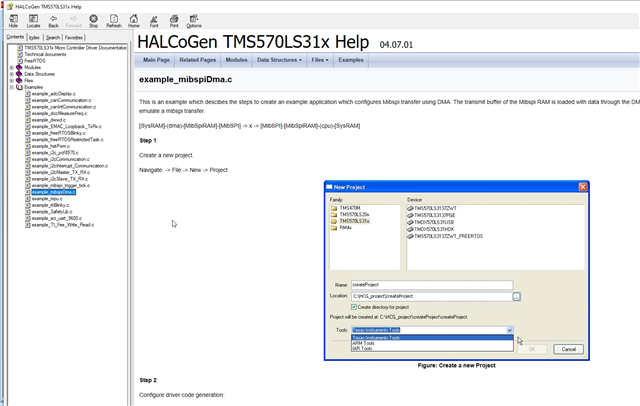Click the Forward toolbar arrow
This screenshot has width=640, height=406.
[73, 21]
